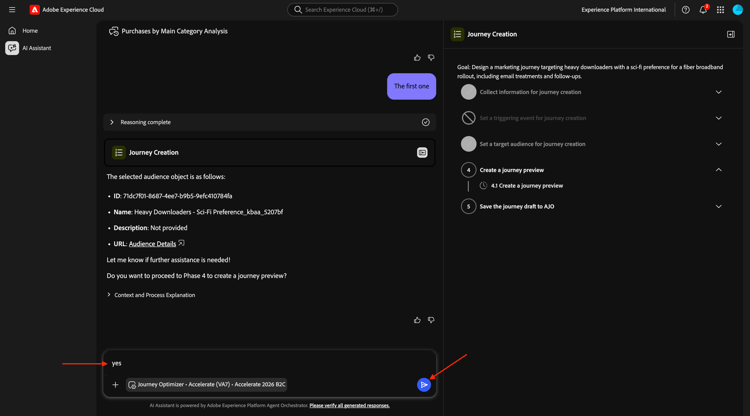Expand Save the journey draft to AJO
Viewport: 750px width, 416px height.
coord(718,207)
